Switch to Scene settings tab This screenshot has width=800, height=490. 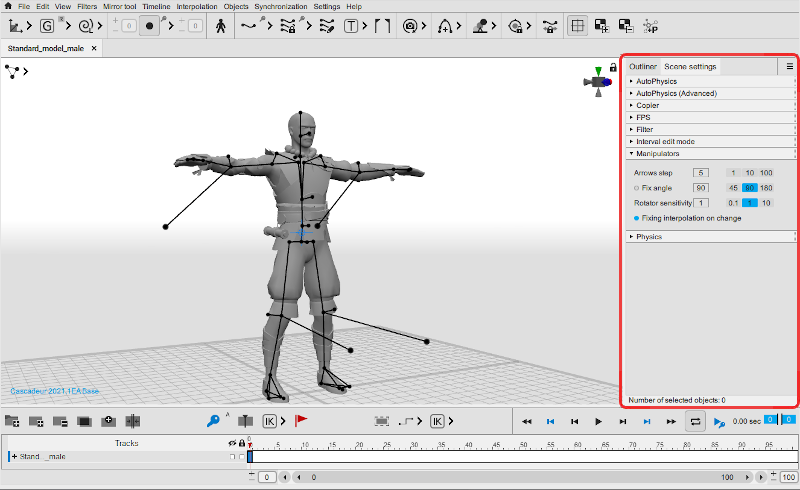(x=690, y=66)
